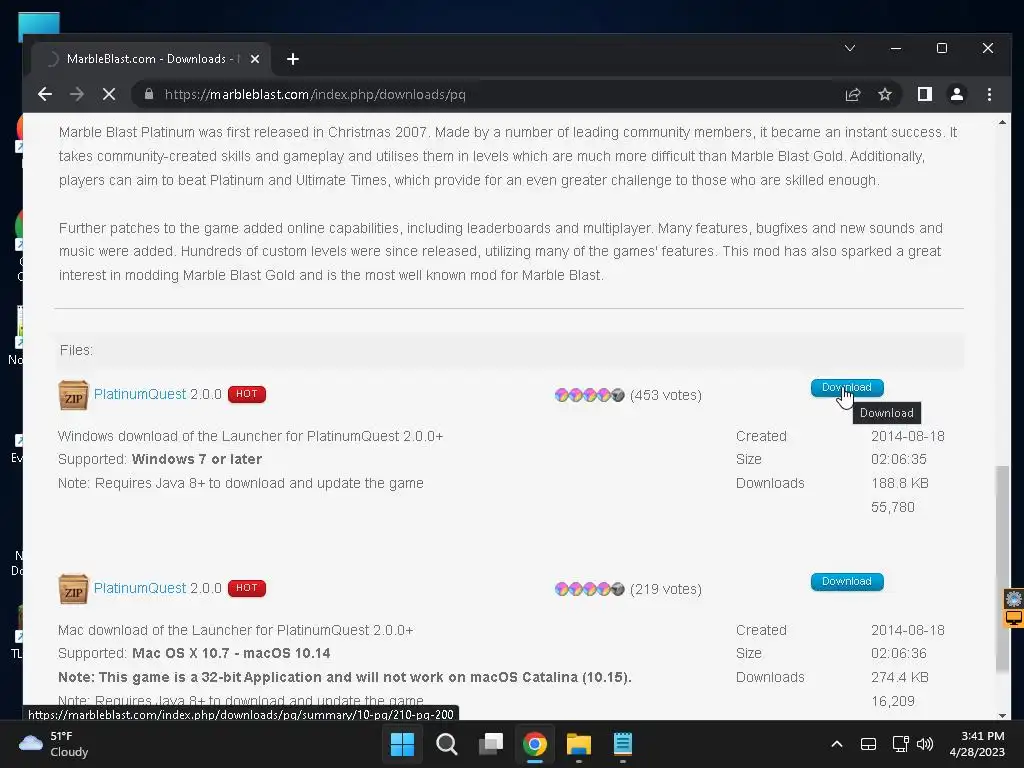Image resolution: width=1024 pixels, height=768 pixels.
Task: Click the '(219 votes)' text
Action: pos(665,589)
